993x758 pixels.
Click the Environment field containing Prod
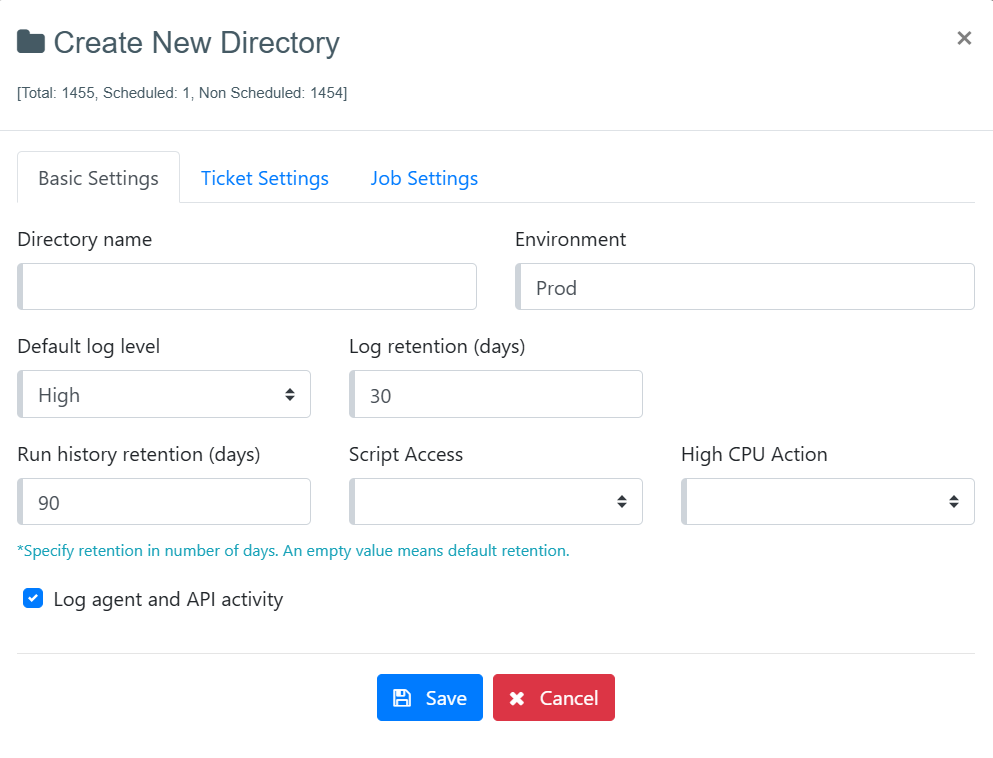click(x=745, y=287)
